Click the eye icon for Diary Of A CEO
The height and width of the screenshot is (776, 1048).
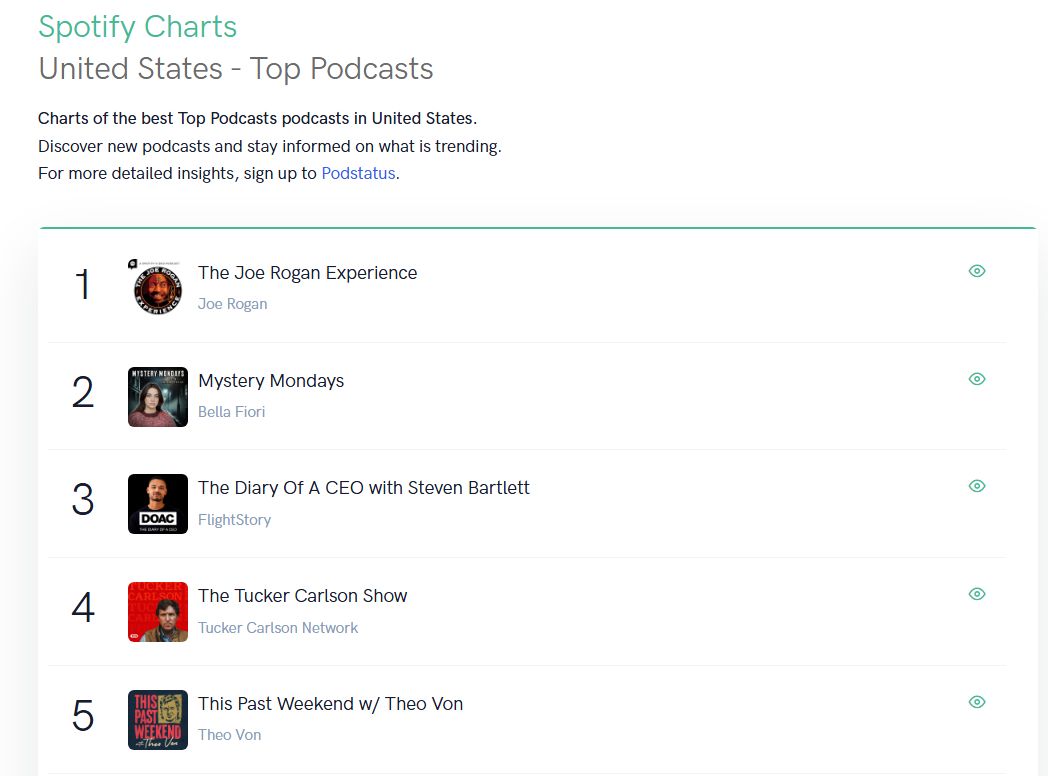tap(977, 486)
